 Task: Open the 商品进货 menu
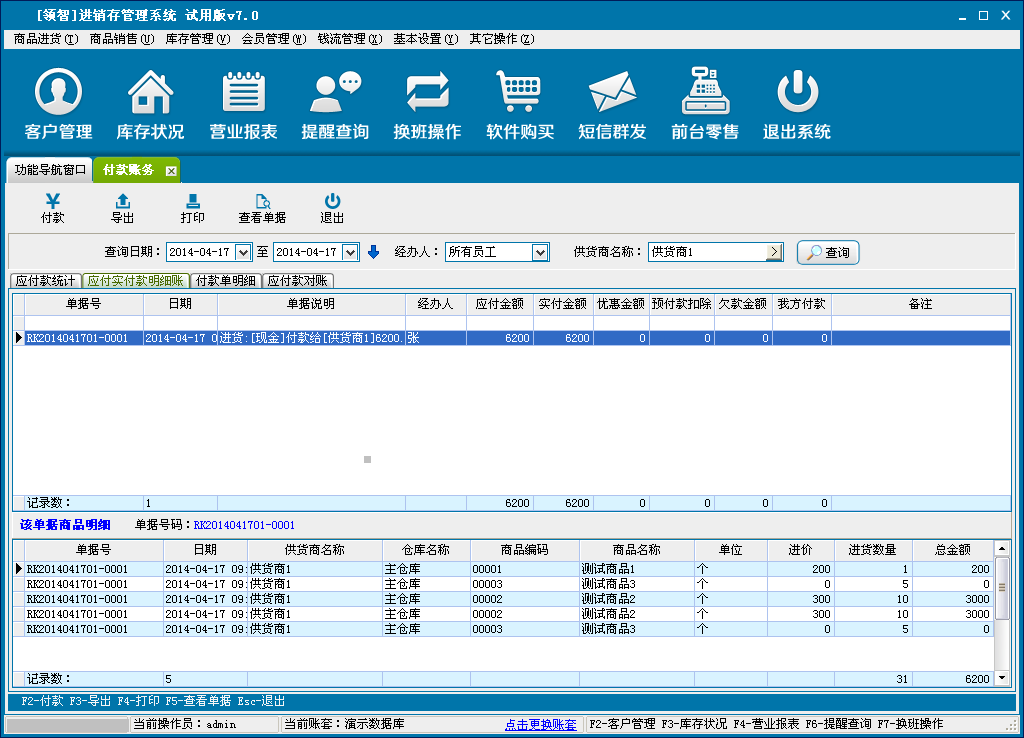click(46, 39)
